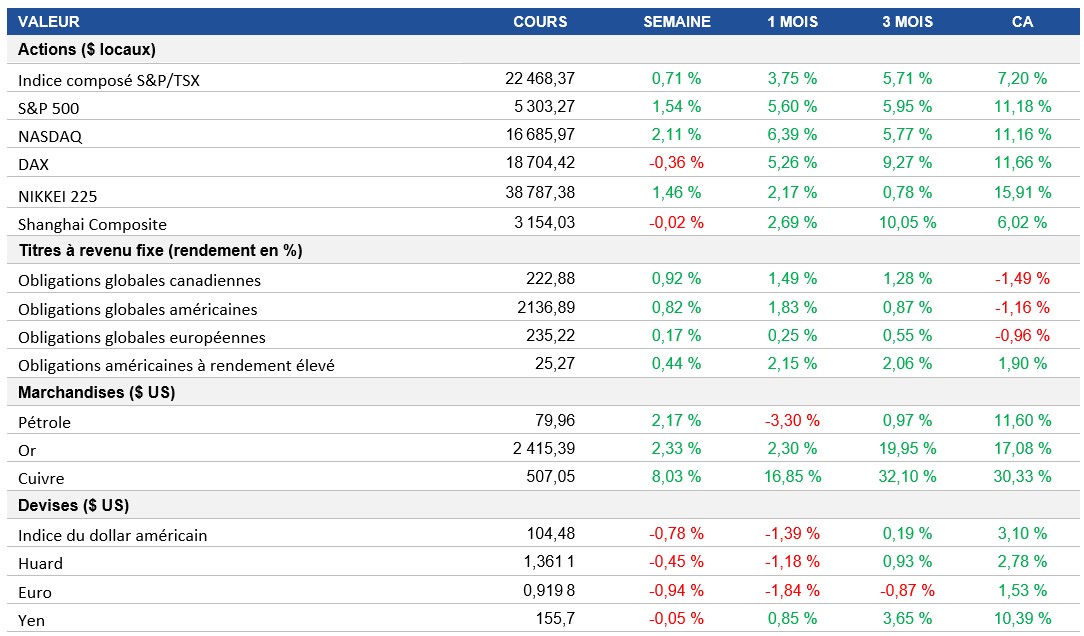1084x636 pixels.
Task: Select the Devises ($ US) section heading
Action: pyautogui.click(x=74, y=505)
